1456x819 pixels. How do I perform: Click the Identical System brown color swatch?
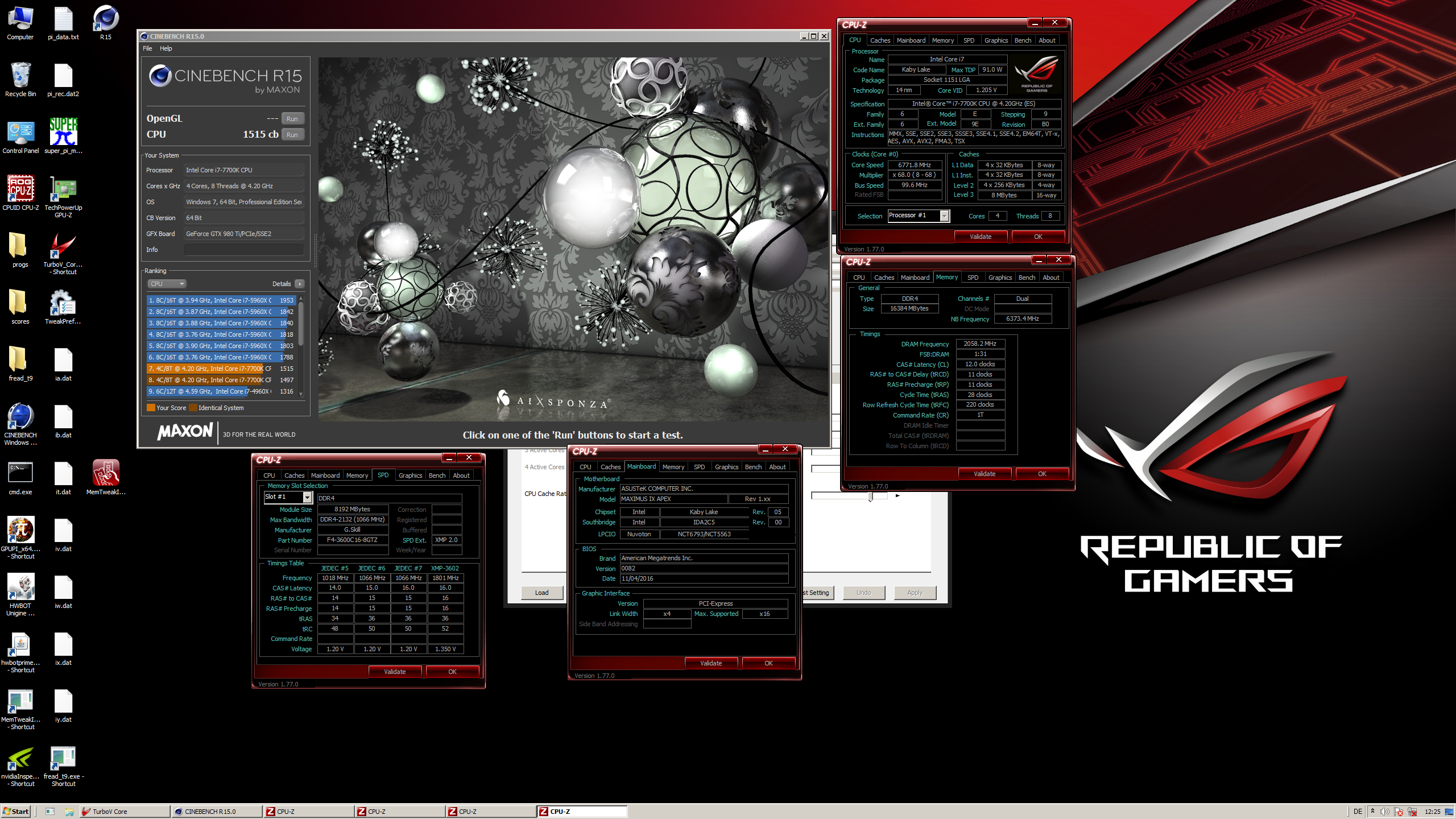[193, 408]
